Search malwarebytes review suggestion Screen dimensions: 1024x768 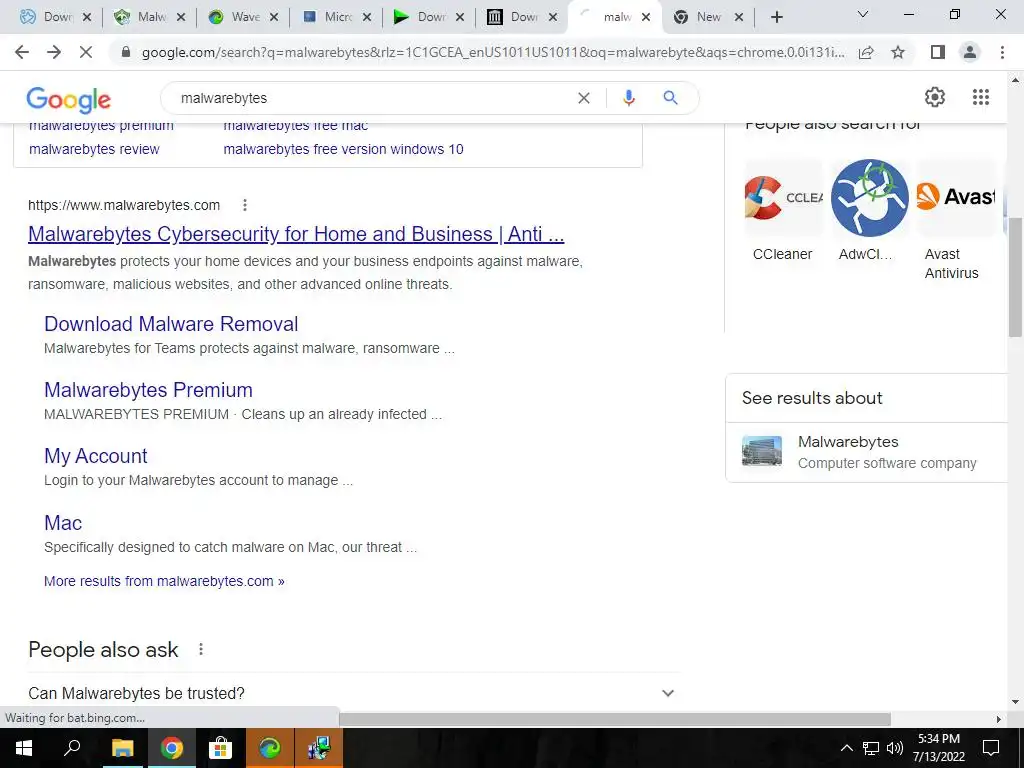(x=94, y=149)
